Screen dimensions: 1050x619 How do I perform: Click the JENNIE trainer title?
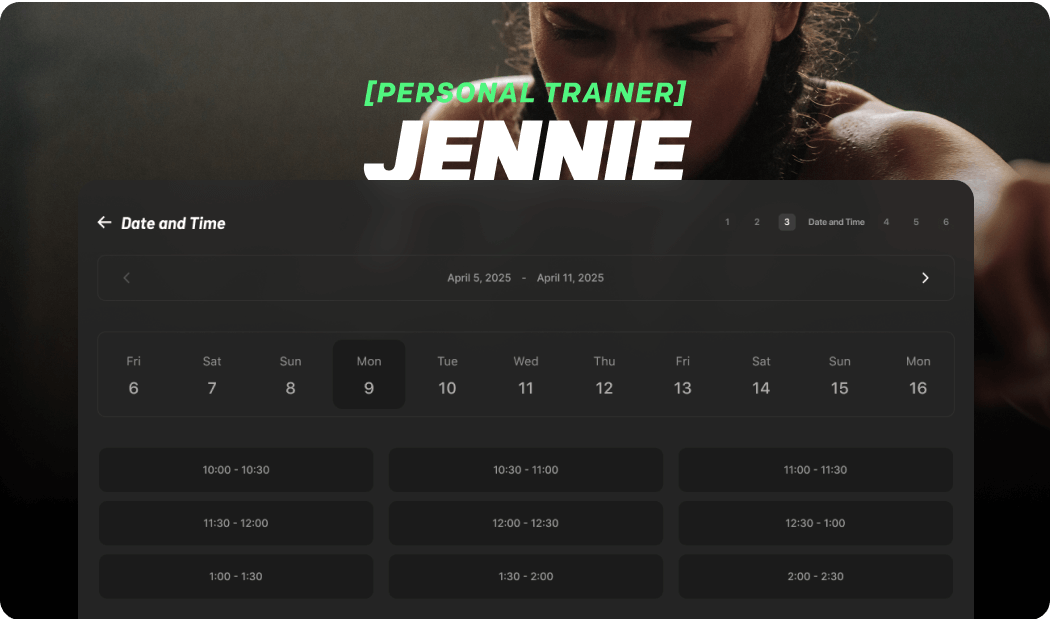pyautogui.click(x=527, y=150)
